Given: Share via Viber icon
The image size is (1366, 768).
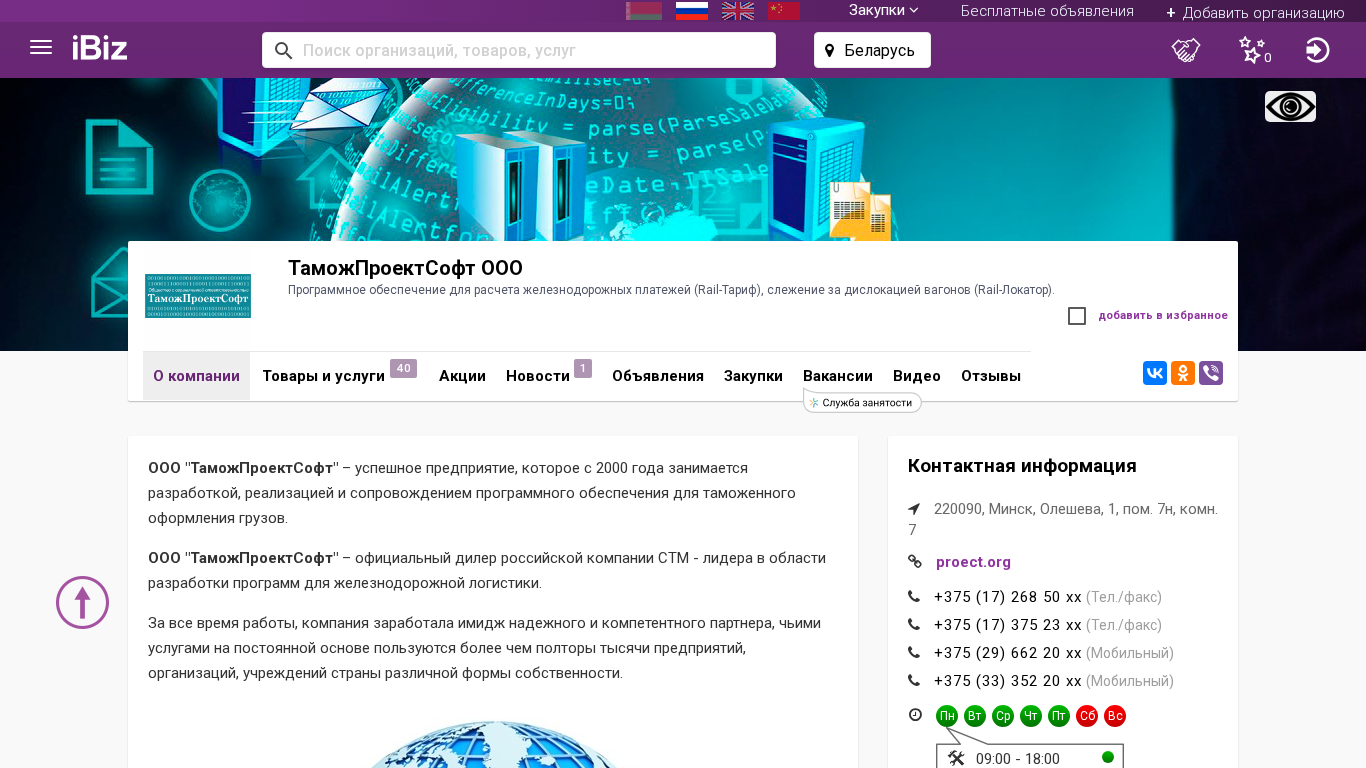Looking at the screenshot, I should pos(1211,373).
